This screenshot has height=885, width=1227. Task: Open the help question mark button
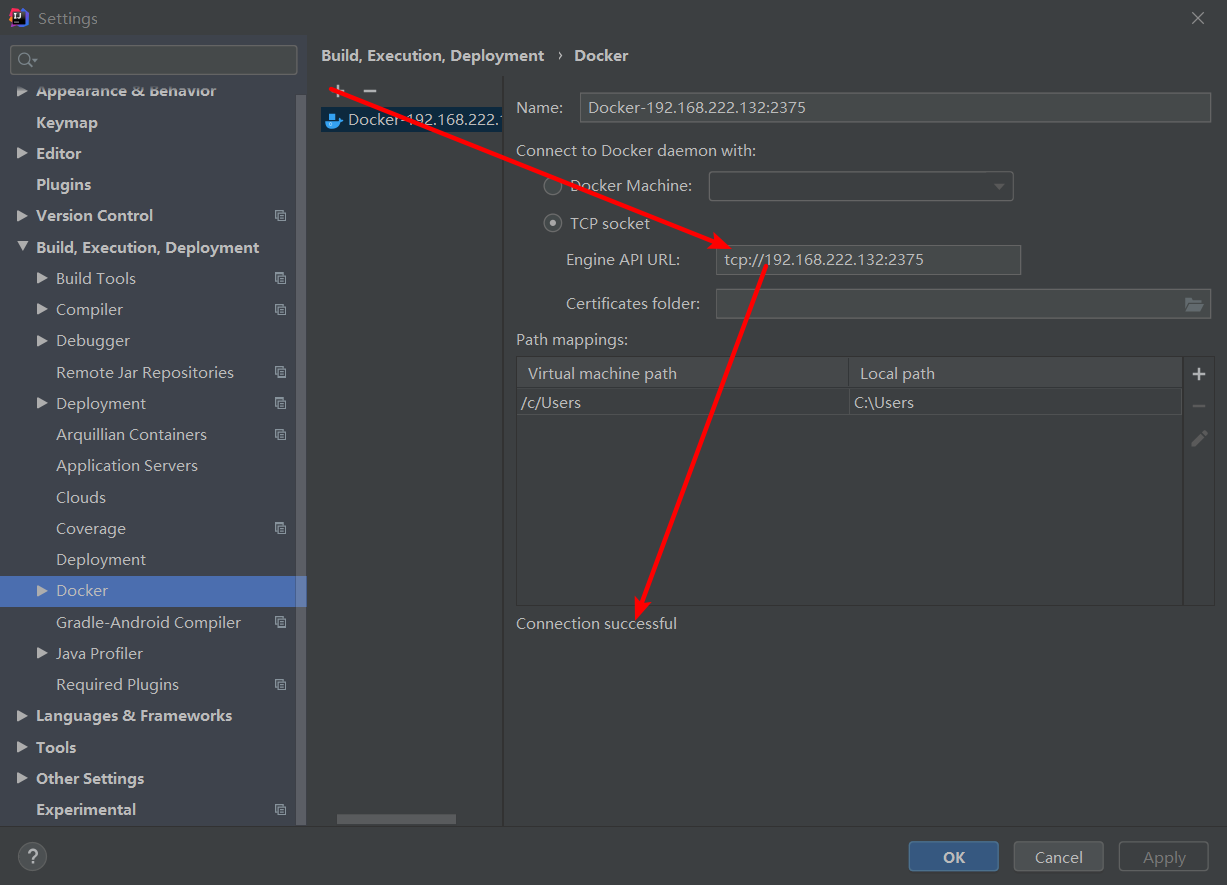point(32,856)
